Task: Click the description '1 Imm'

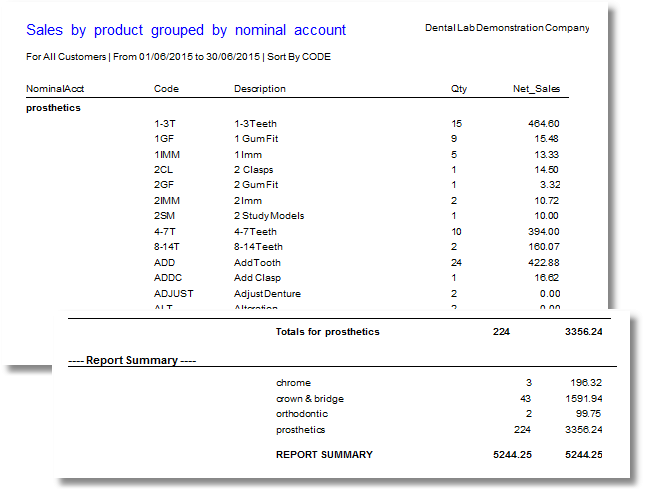Action: coord(248,155)
